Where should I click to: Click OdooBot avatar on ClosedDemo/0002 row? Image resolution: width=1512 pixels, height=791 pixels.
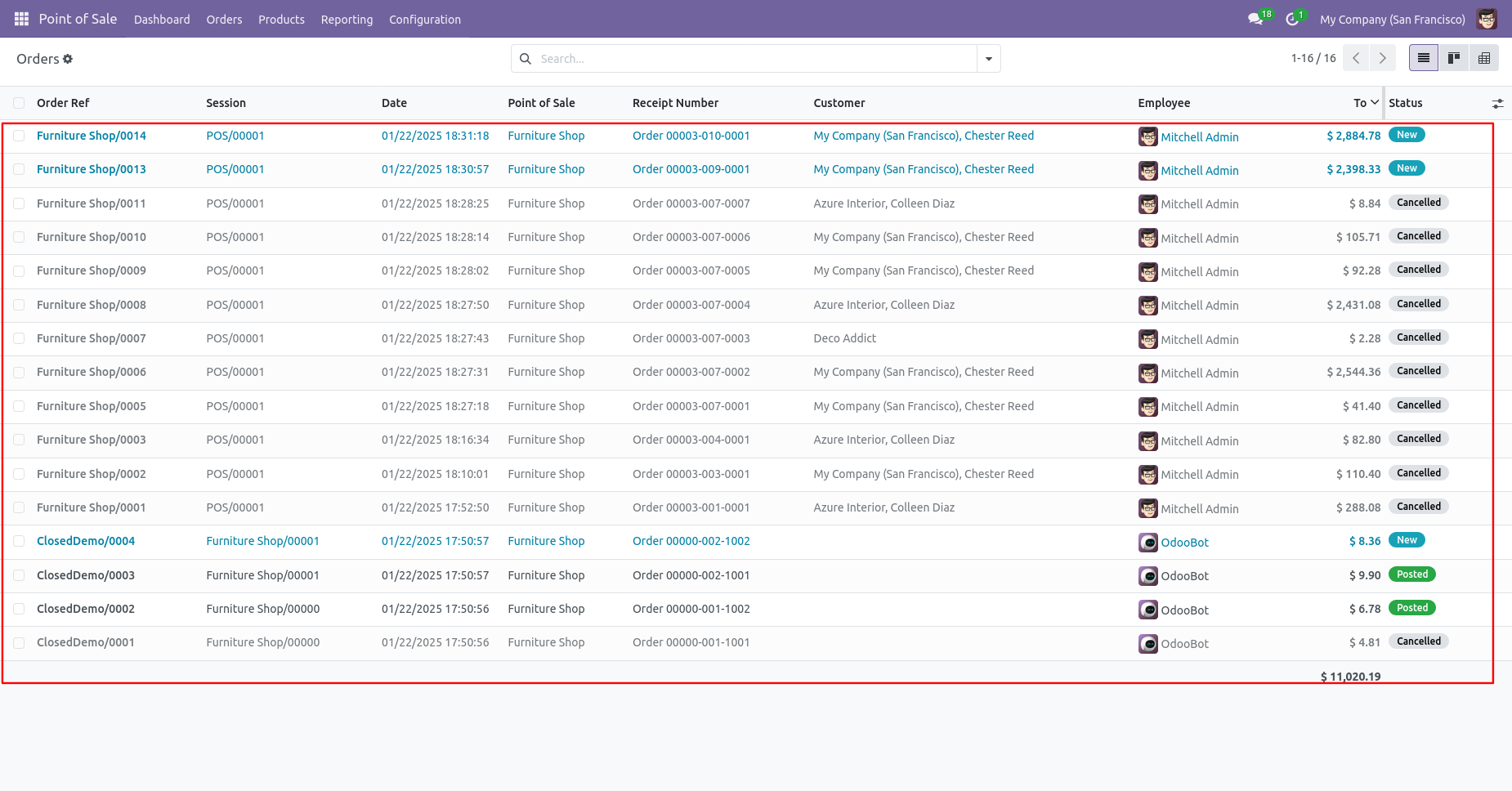click(x=1148, y=610)
